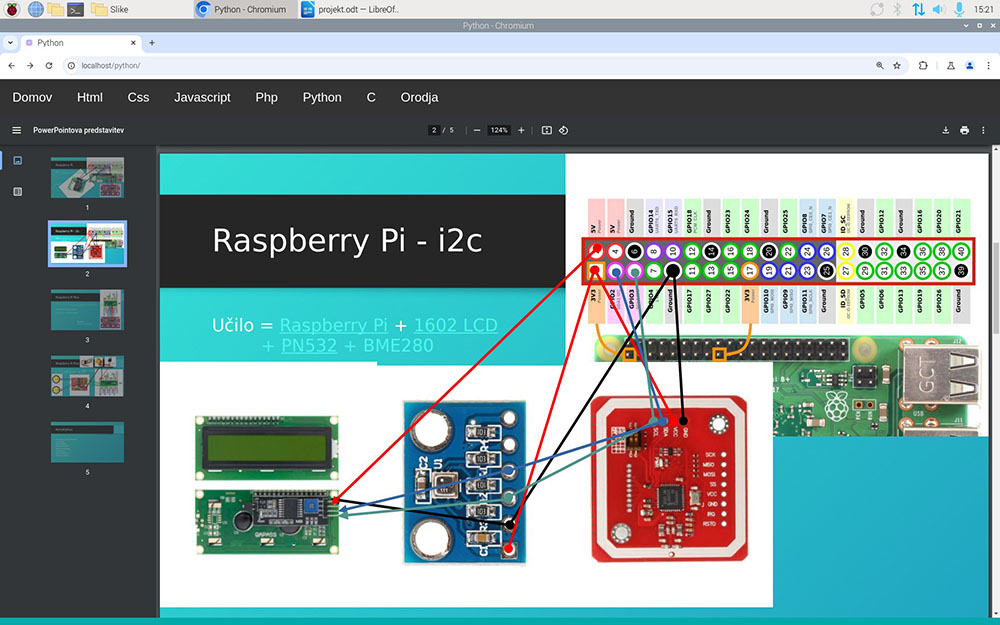Select page 1 thumbnail
Image resolution: width=1000 pixels, height=625 pixels.
tap(87, 177)
